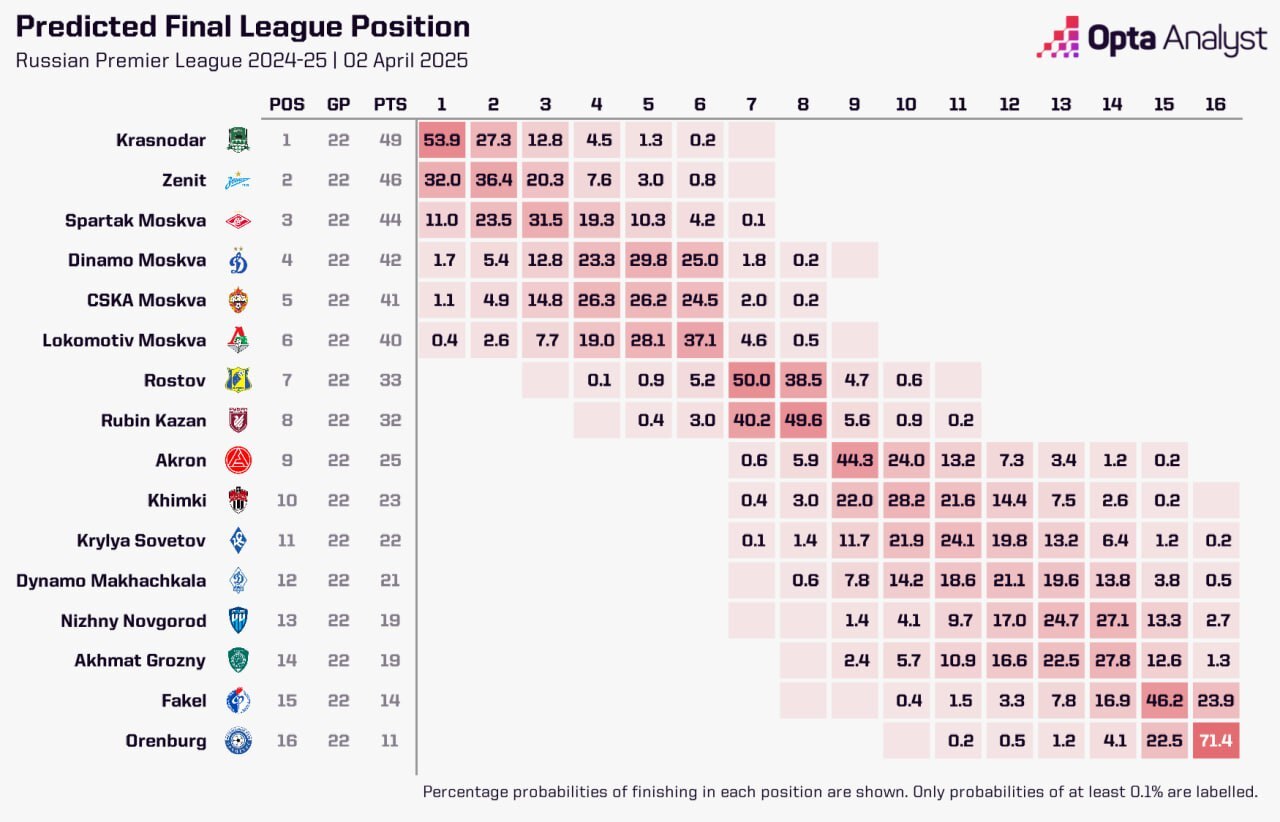Image resolution: width=1280 pixels, height=822 pixels.
Task: Click the Rubin Kazan badge
Action: coord(238,420)
